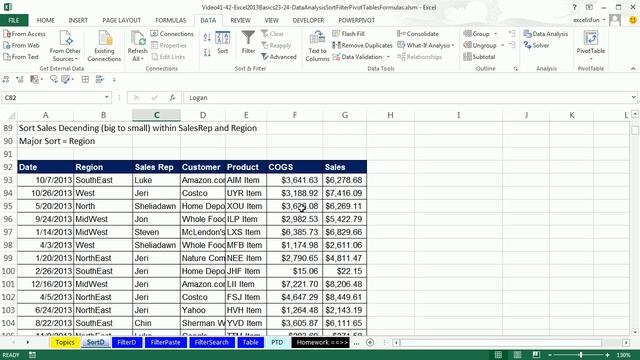The height and width of the screenshot is (360, 640).
Task: Click the vertical scrollbar down arrow
Action: coord(635,332)
